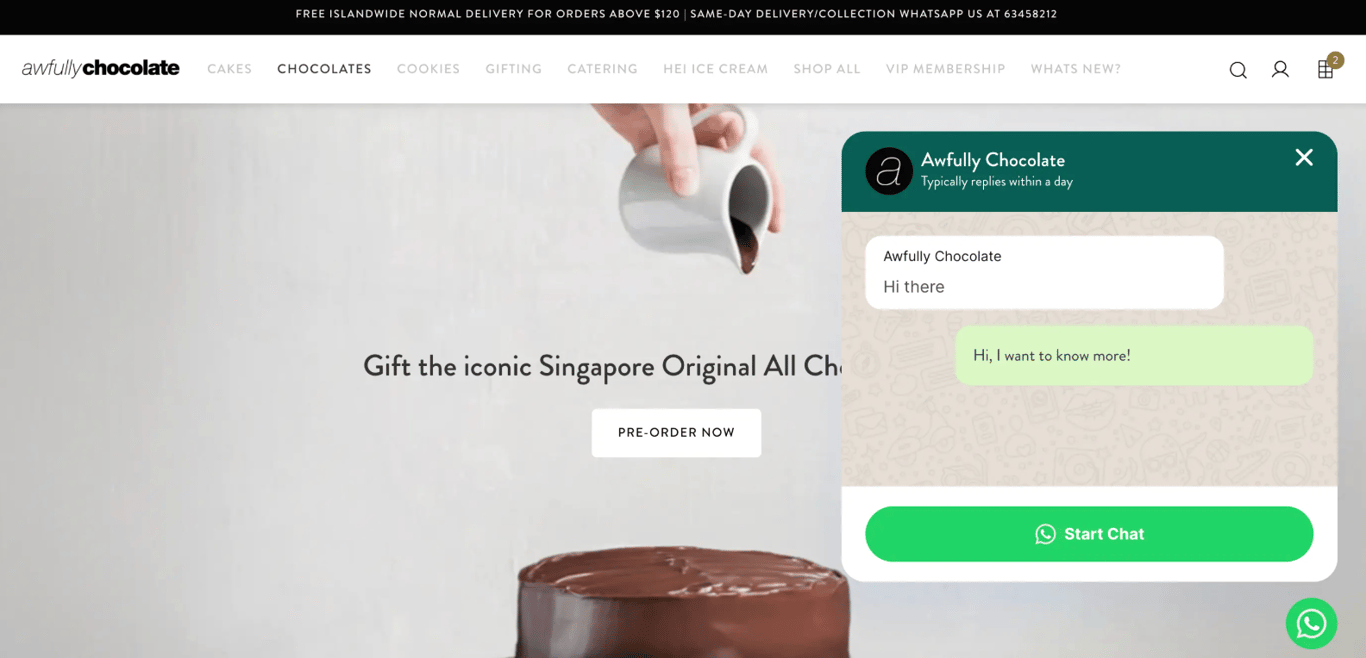Open the Chocolates menu
The height and width of the screenshot is (658, 1366).
coord(324,69)
